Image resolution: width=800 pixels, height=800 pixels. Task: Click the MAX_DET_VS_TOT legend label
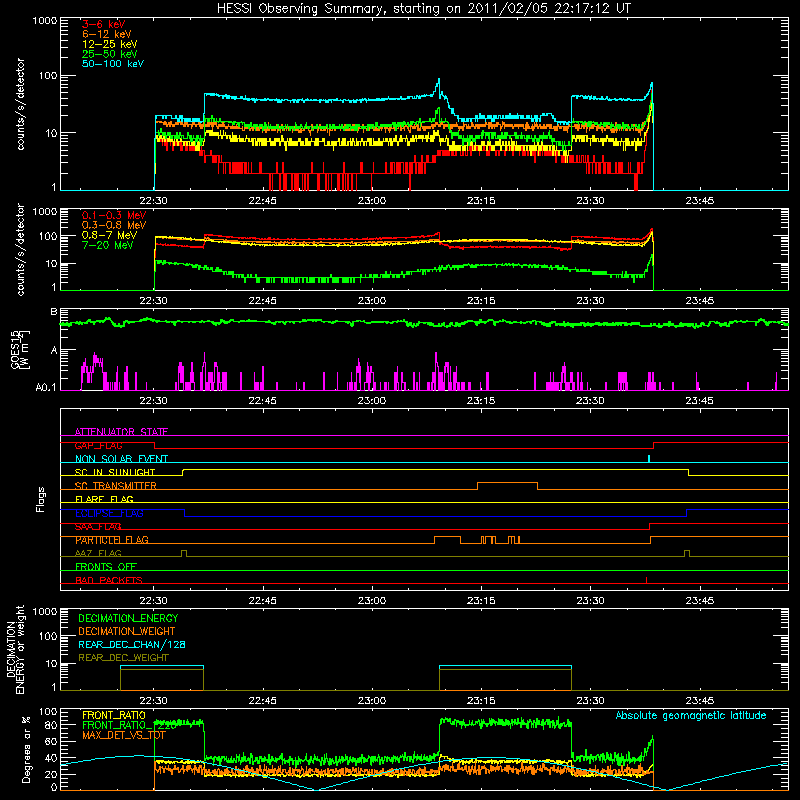[124, 735]
